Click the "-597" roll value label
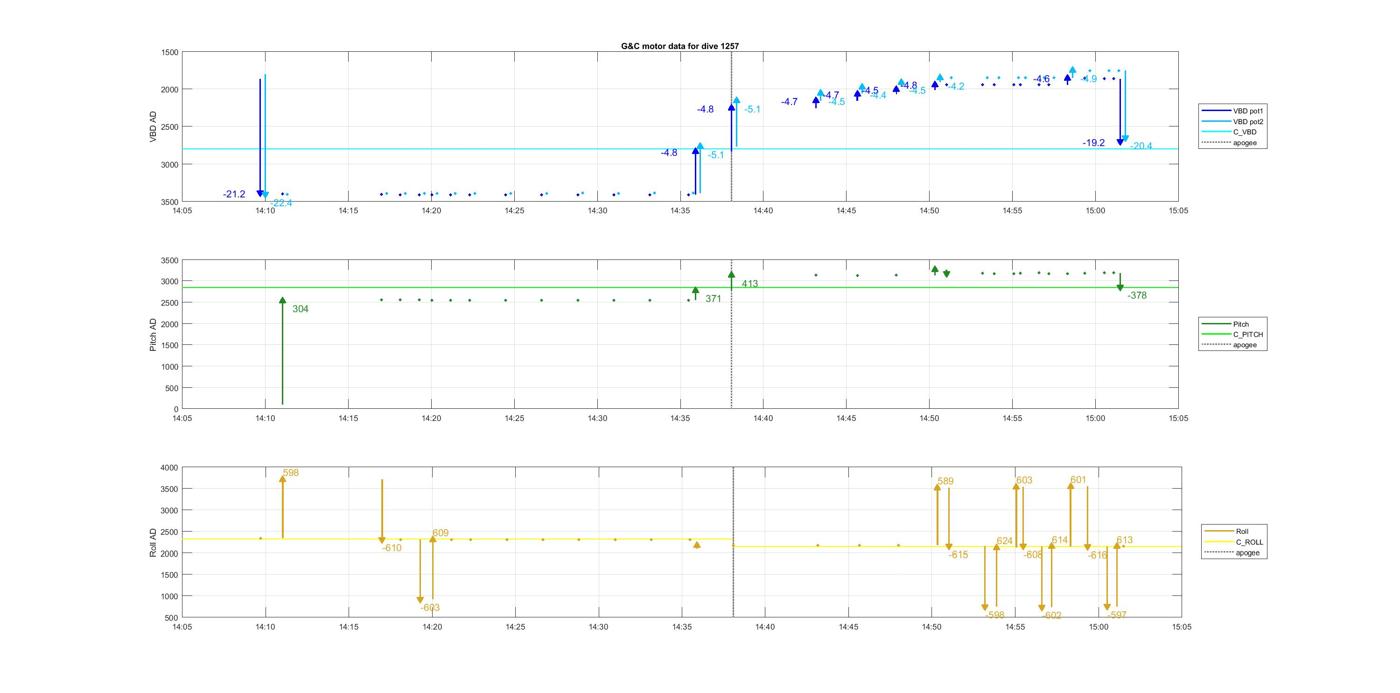The width and height of the screenshot is (1400, 693). pos(1117,615)
